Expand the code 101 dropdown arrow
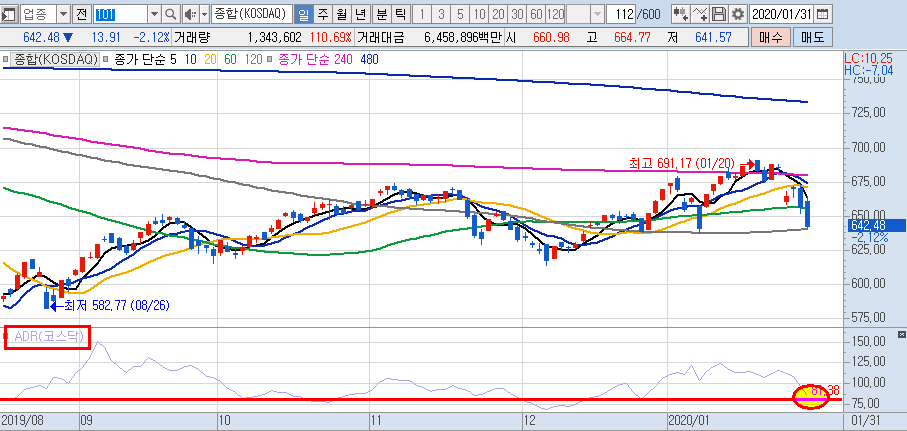 click(x=154, y=13)
